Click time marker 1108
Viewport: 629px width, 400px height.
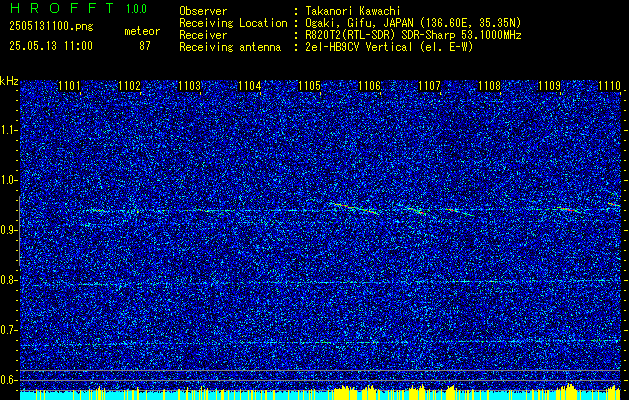point(489,85)
